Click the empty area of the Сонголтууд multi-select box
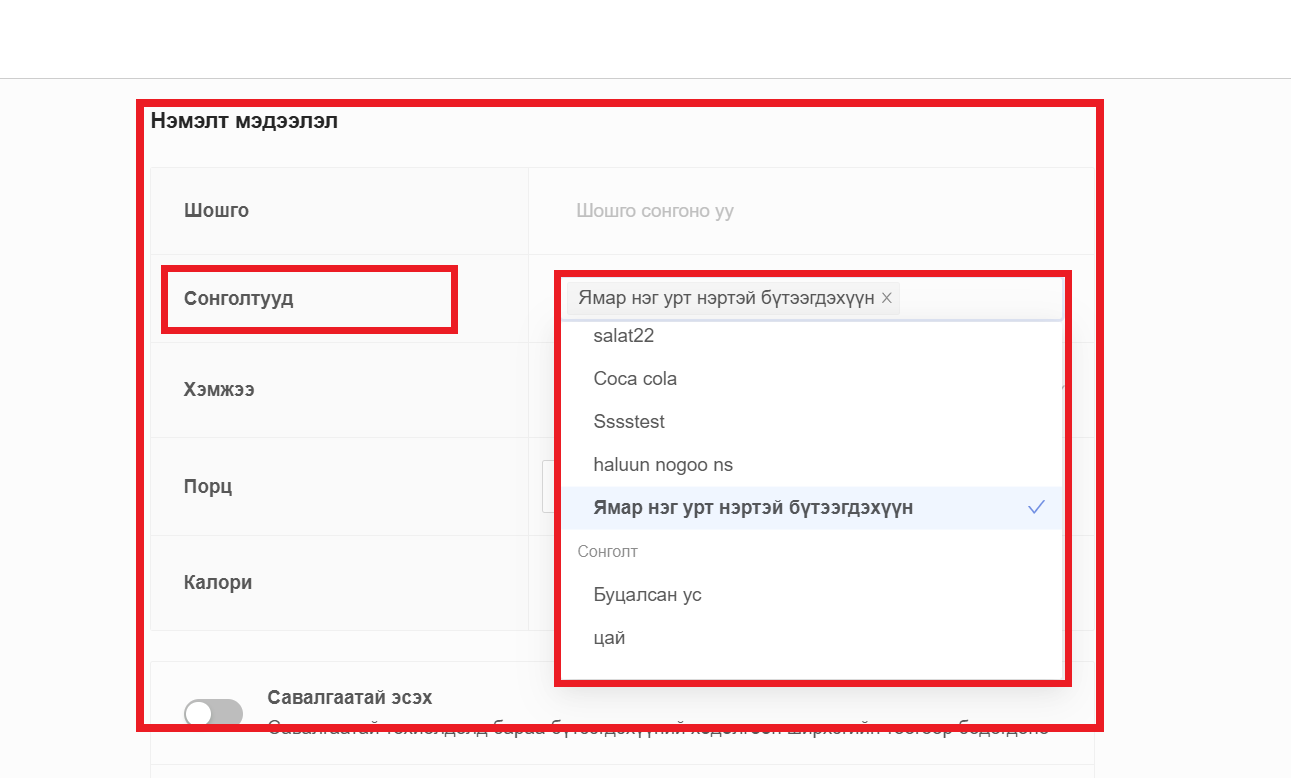The width and height of the screenshot is (1291, 778). (980, 298)
